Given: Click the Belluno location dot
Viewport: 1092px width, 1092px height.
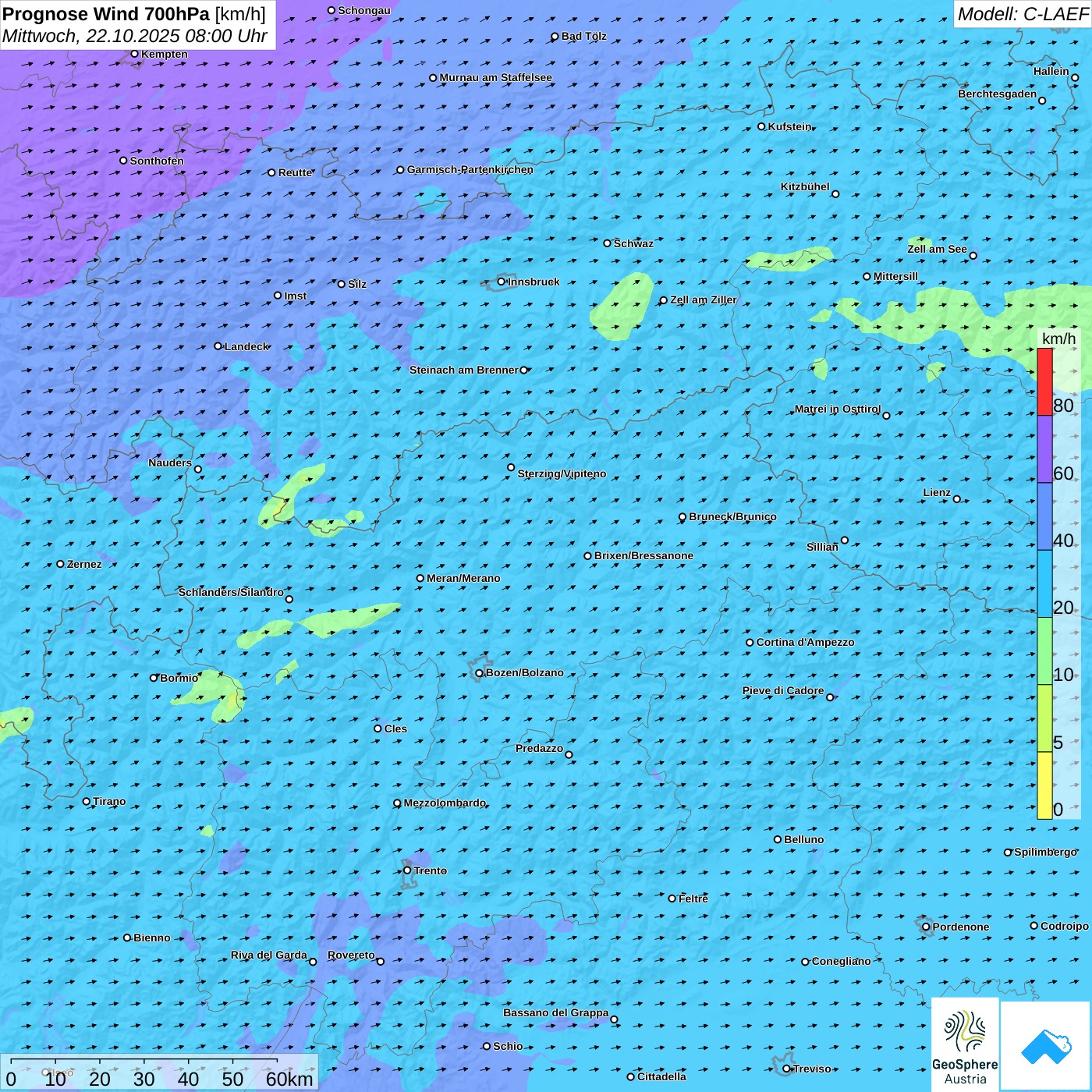Looking at the screenshot, I should tap(778, 839).
